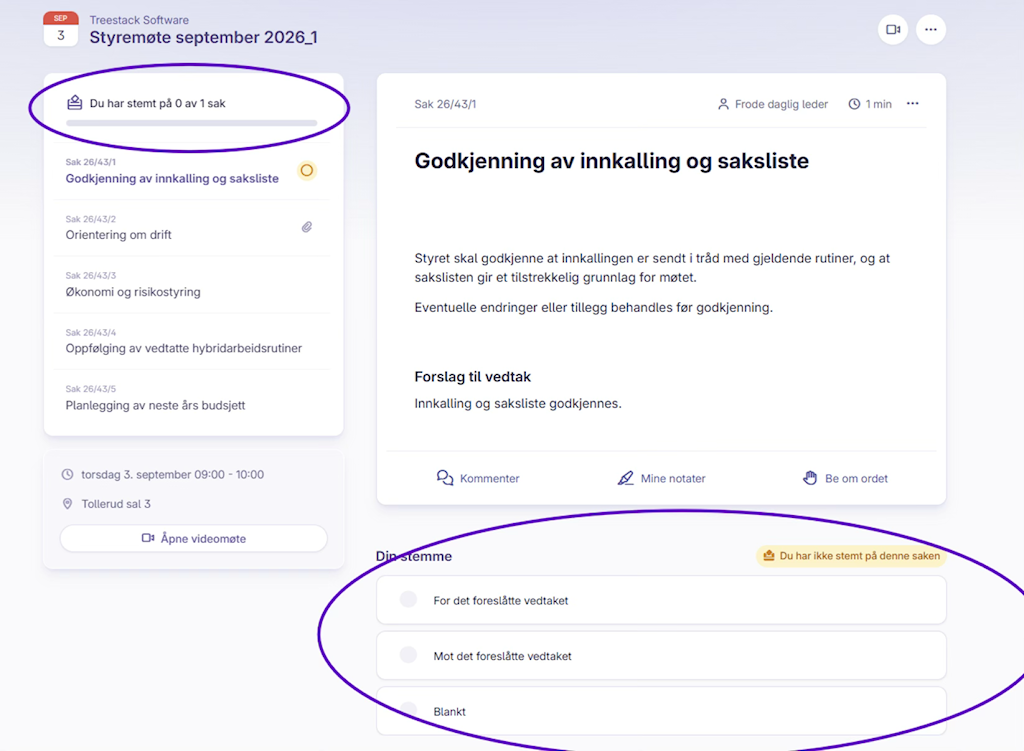Open agenda item Økonomi og risikostyring
1024x751 pixels.
[193, 285]
